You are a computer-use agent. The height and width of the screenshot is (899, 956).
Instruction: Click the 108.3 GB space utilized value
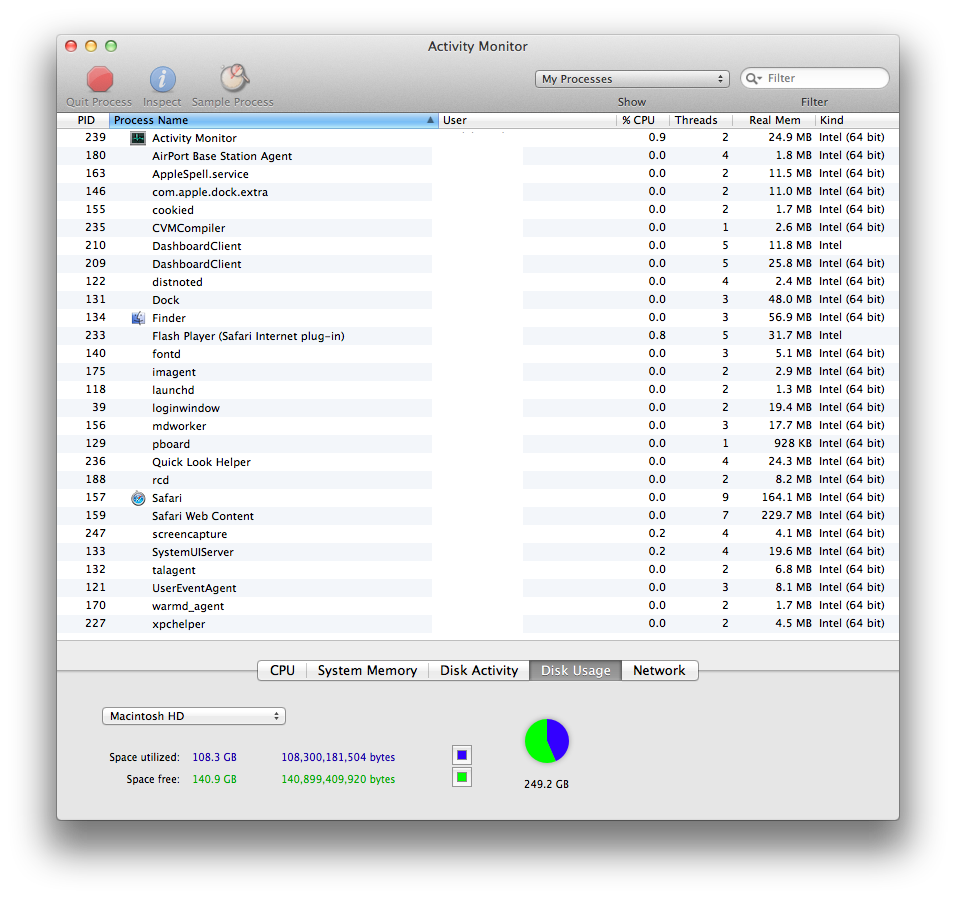tap(215, 757)
